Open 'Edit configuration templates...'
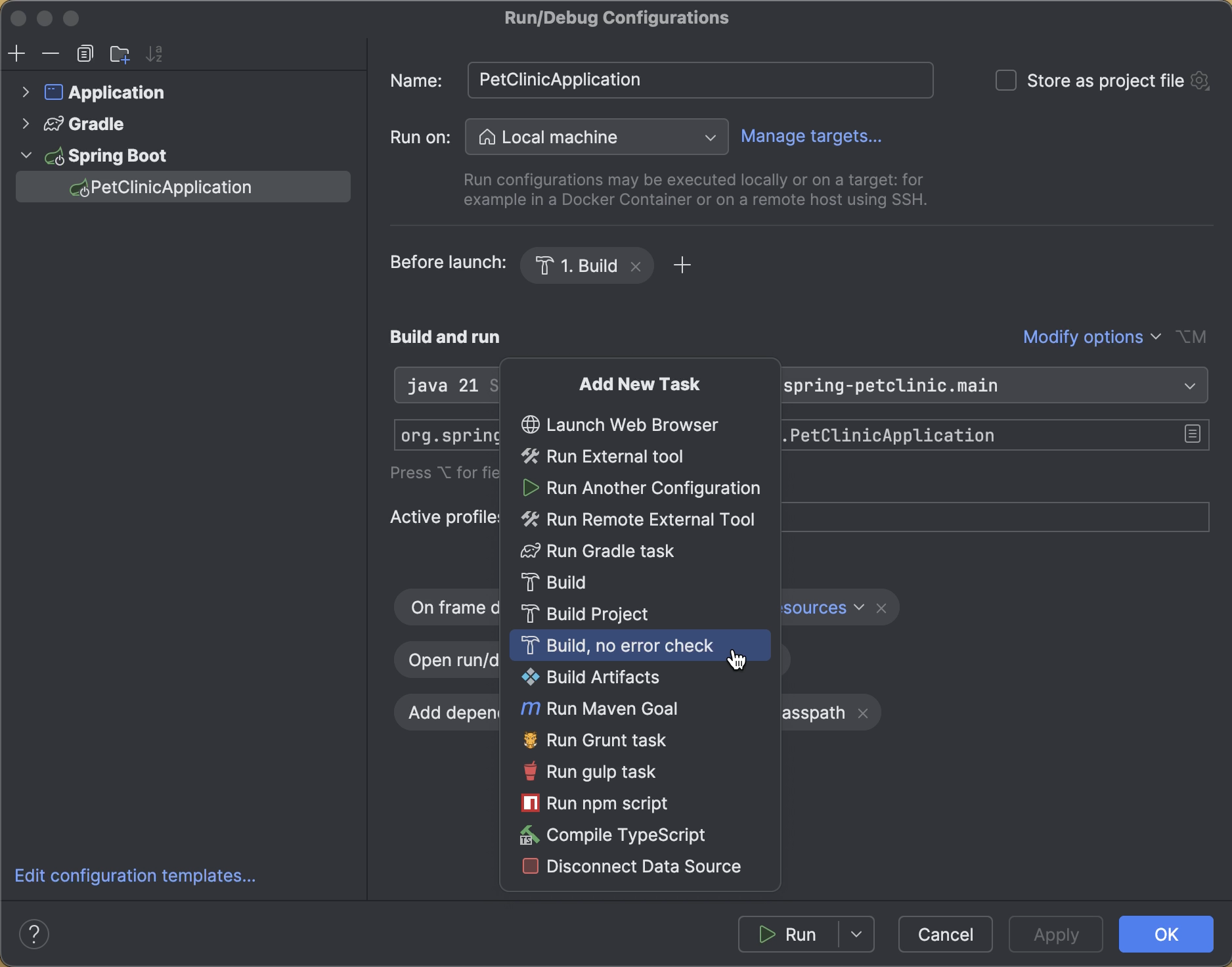Viewport: 1232px width, 967px height. click(x=135, y=876)
